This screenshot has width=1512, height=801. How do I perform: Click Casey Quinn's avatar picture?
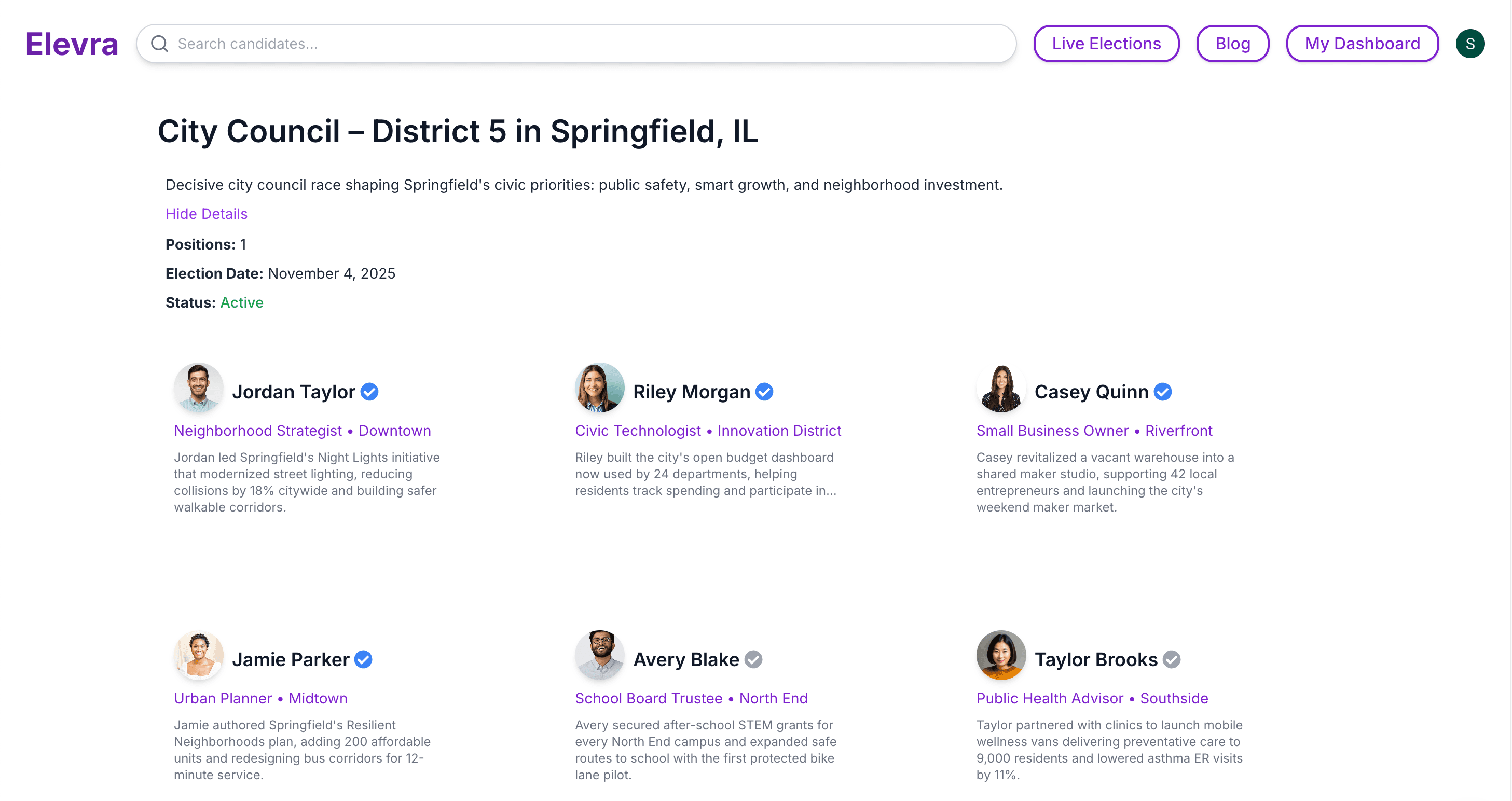(x=1001, y=388)
